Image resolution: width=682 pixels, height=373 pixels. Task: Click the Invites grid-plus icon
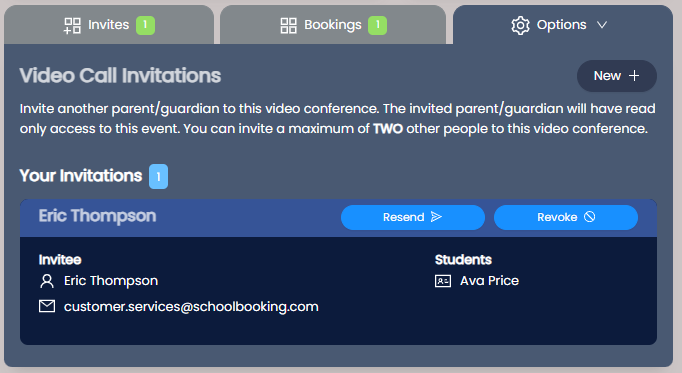point(72,25)
